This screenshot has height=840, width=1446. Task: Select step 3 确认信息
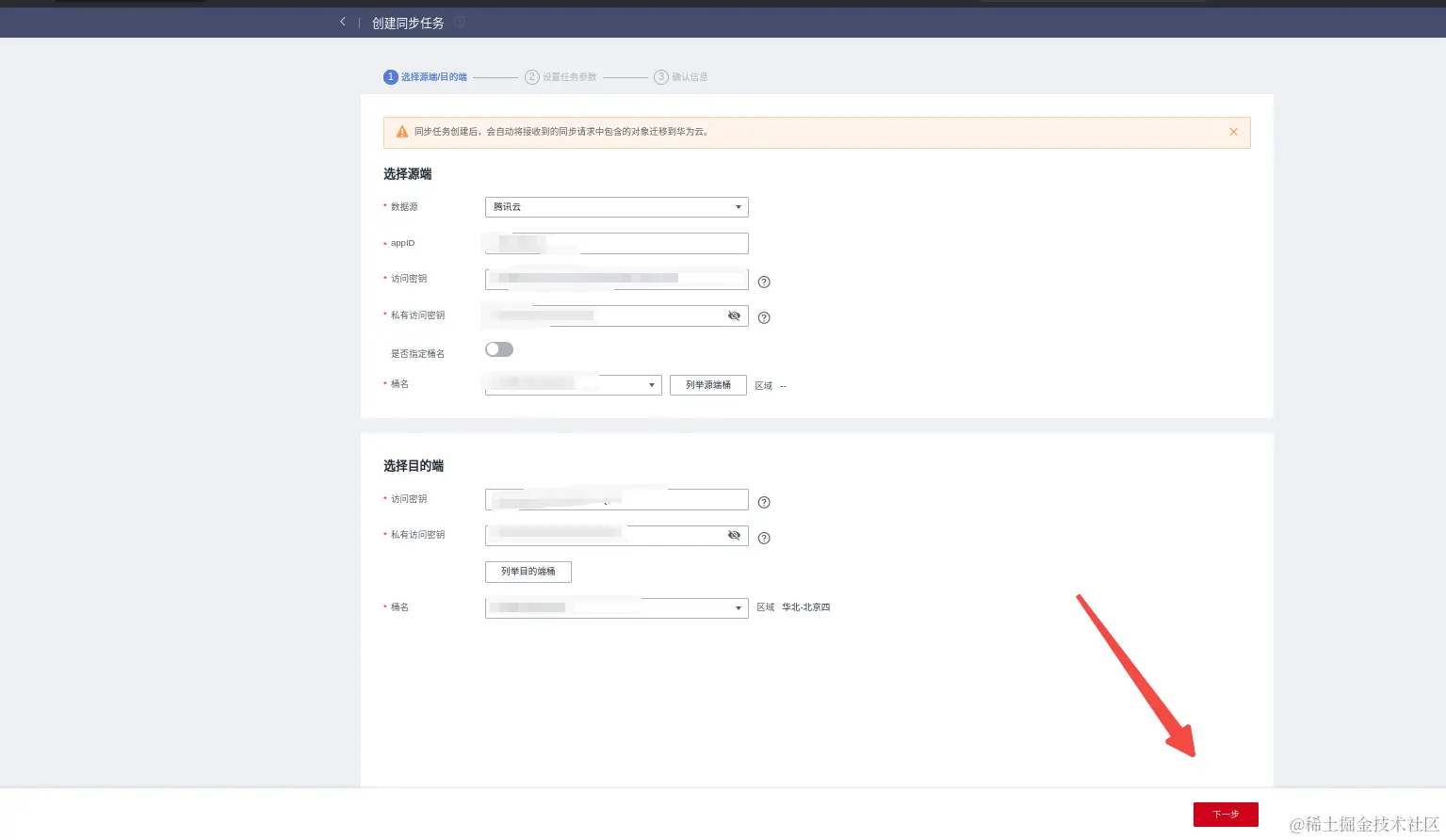[x=681, y=77]
